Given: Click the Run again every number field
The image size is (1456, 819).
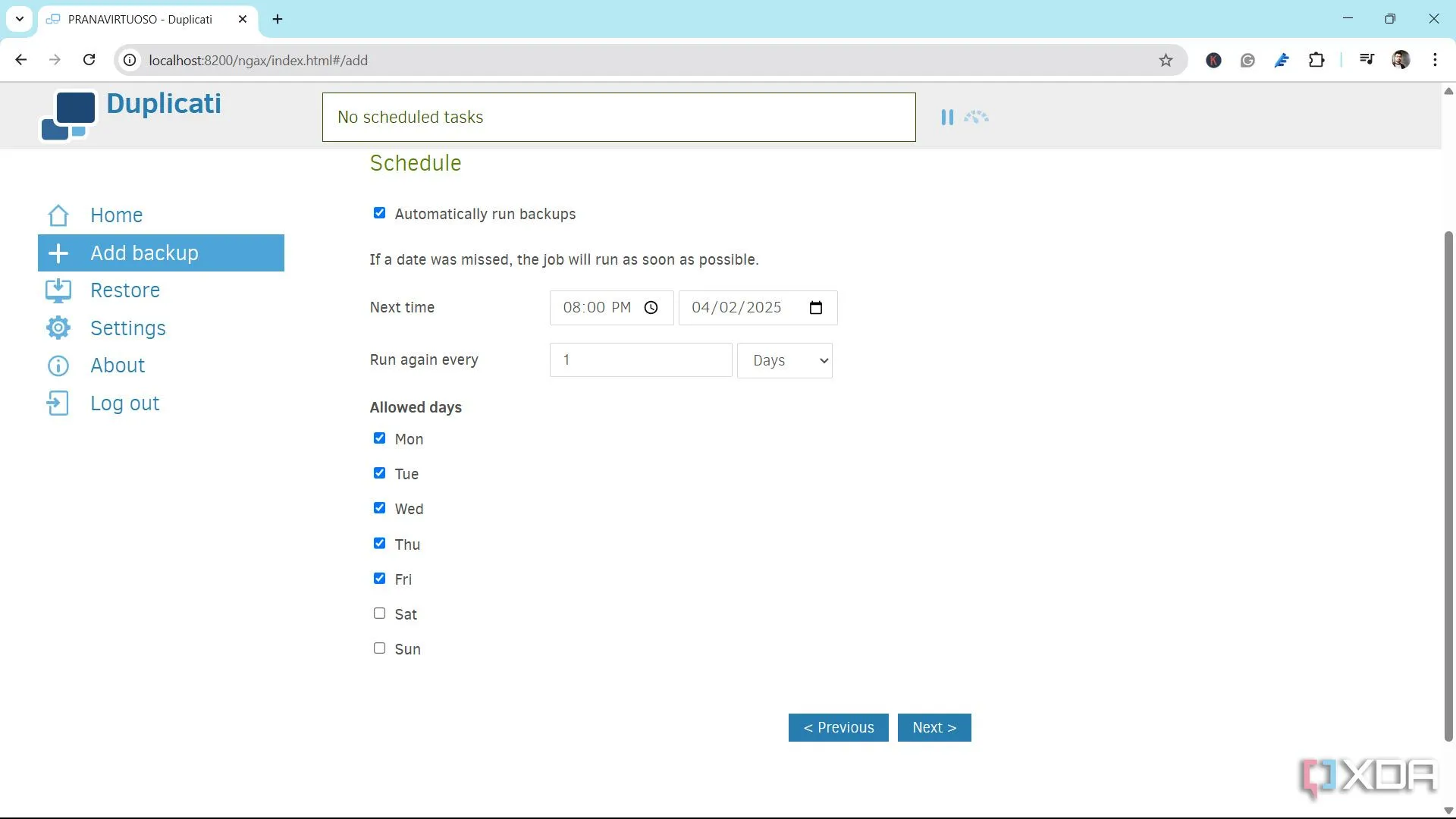Looking at the screenshot, I should tap(640, 360).
